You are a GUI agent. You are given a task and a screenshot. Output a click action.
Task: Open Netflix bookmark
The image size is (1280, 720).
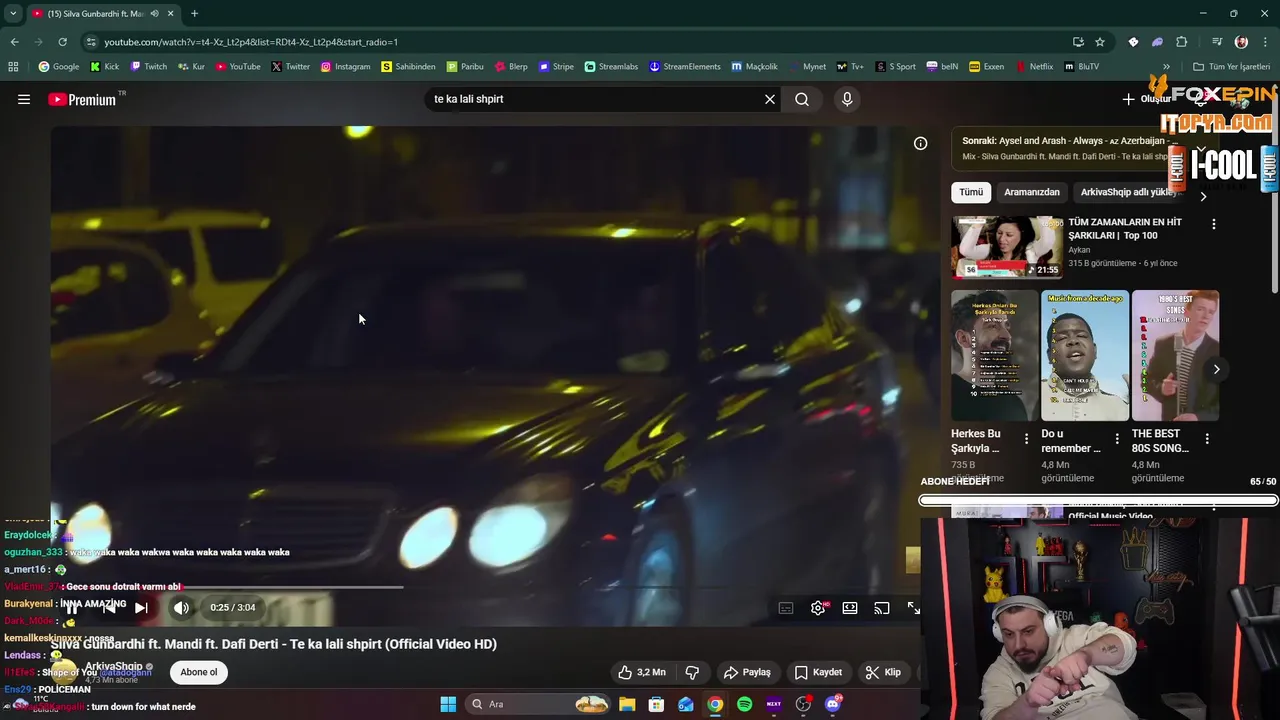1034,67
